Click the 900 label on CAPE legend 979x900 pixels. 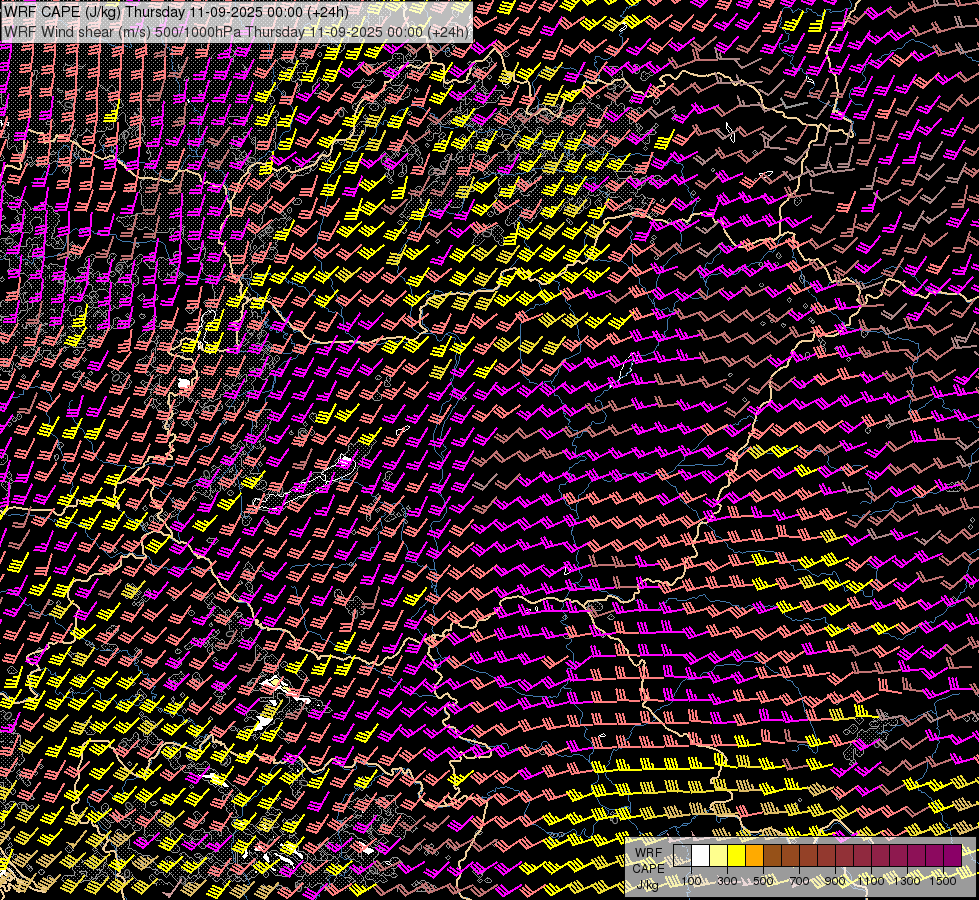click(x=835, y=881)
